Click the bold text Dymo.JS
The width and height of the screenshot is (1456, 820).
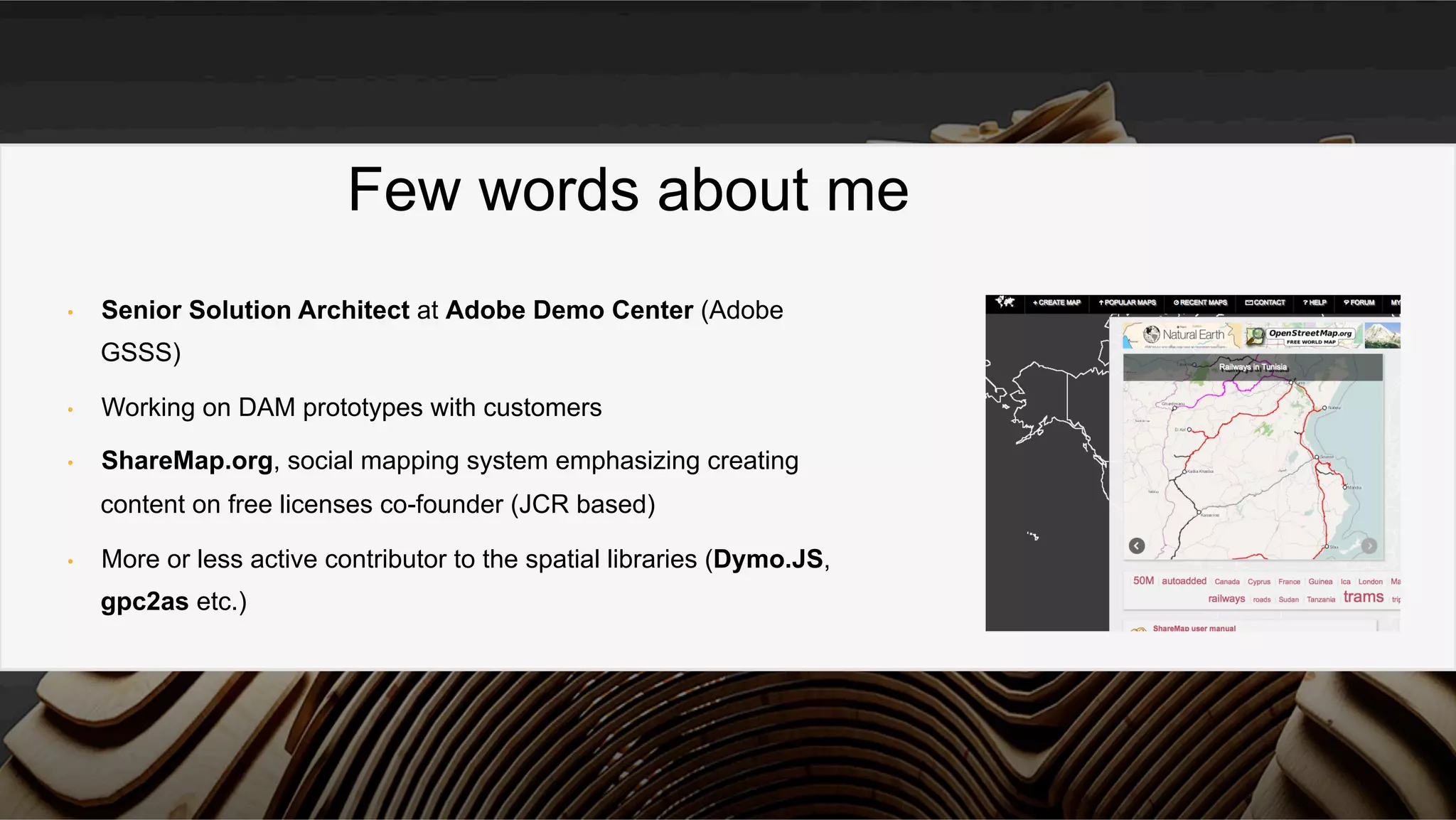point(769,559)
